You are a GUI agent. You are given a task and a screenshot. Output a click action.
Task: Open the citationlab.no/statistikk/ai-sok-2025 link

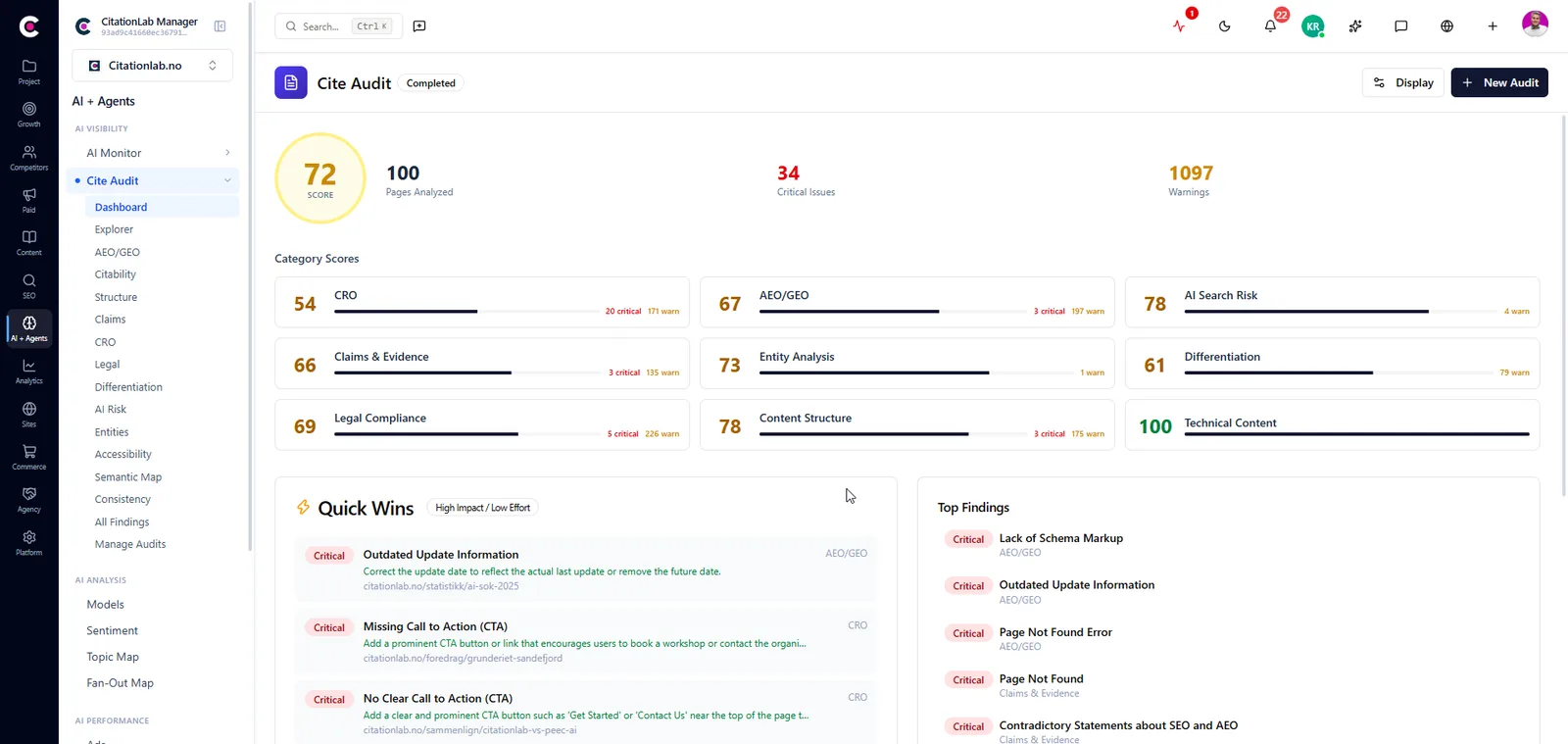coord(441,586)
